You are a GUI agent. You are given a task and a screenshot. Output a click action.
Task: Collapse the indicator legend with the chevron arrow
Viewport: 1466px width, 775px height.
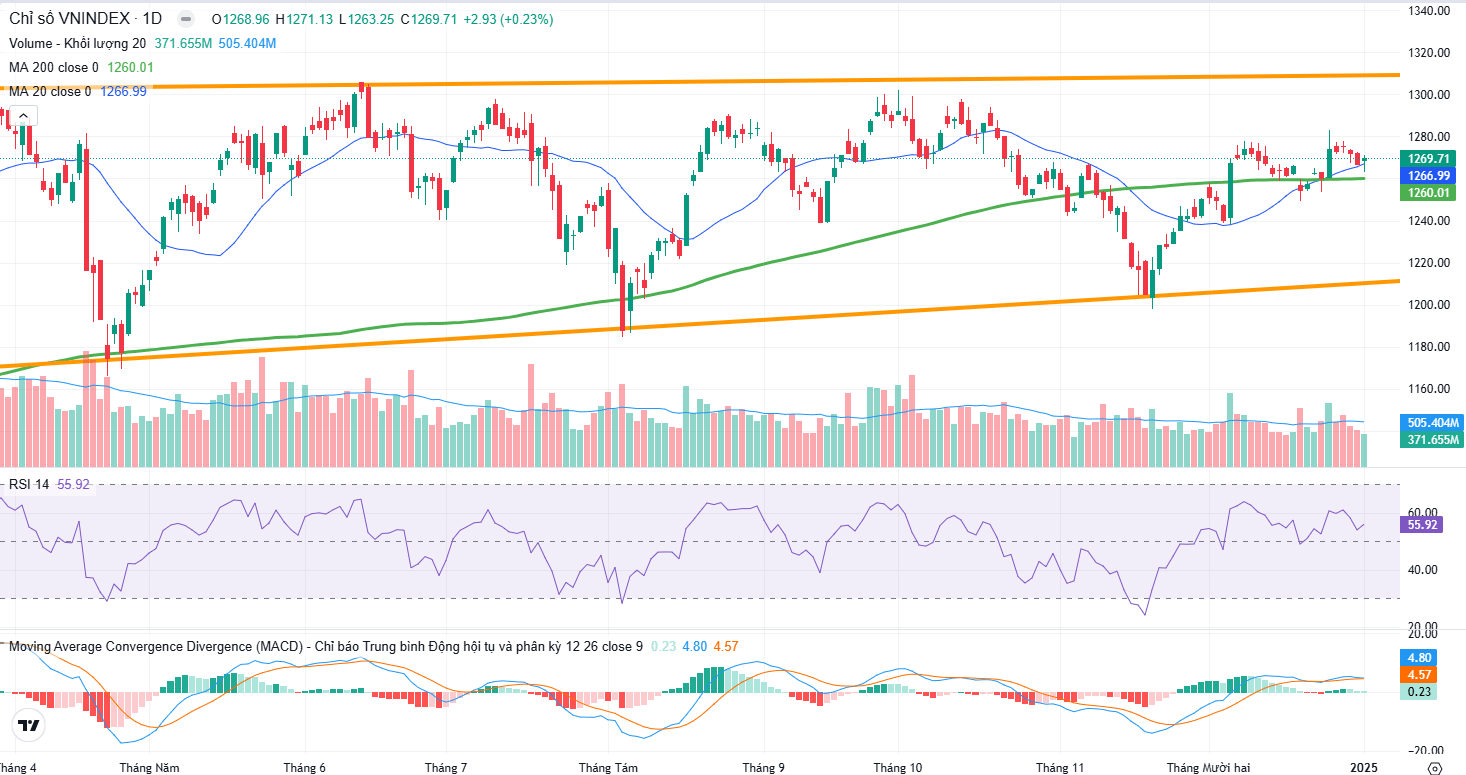(21, 116)
